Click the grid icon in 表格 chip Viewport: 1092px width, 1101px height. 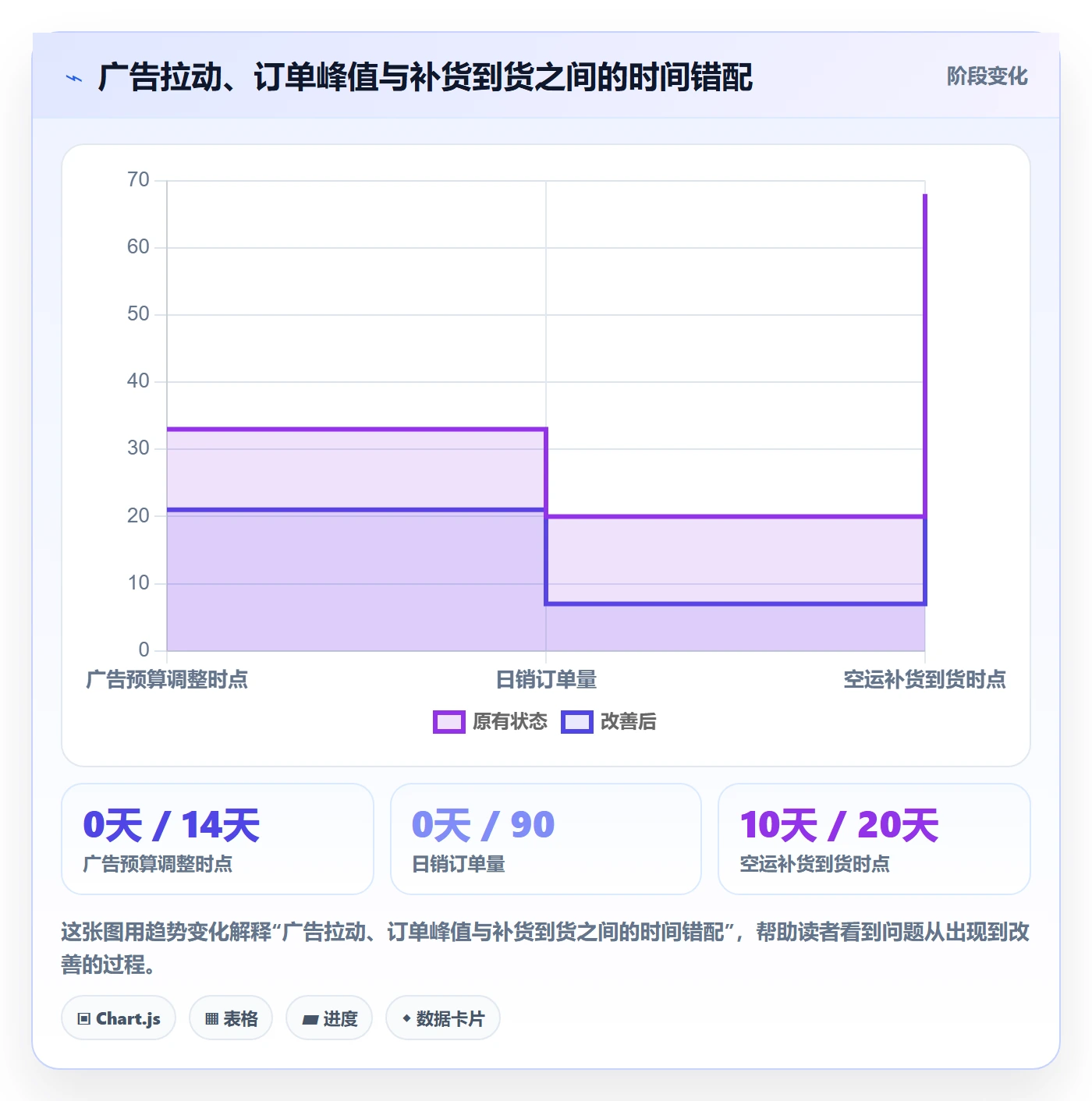pyautogui.click(x=211, y=1019)
